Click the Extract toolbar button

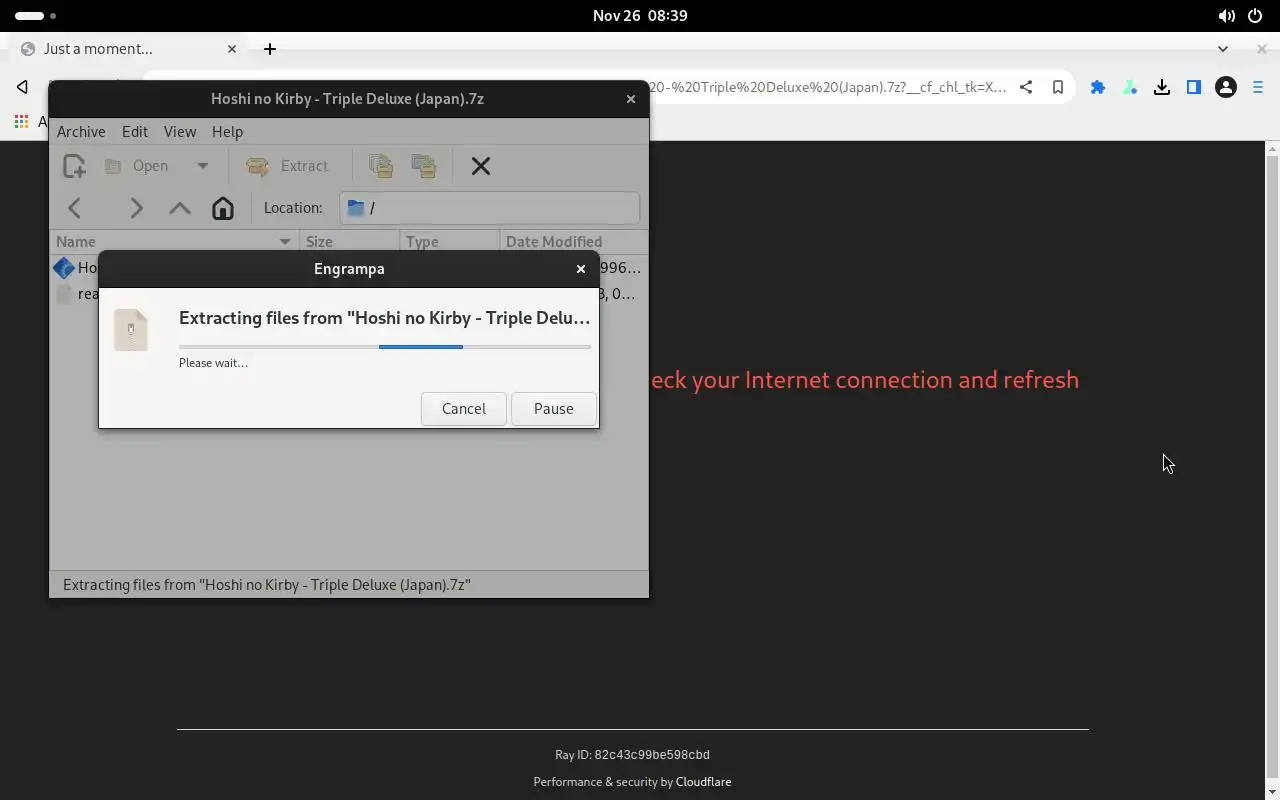pos(288,166)
